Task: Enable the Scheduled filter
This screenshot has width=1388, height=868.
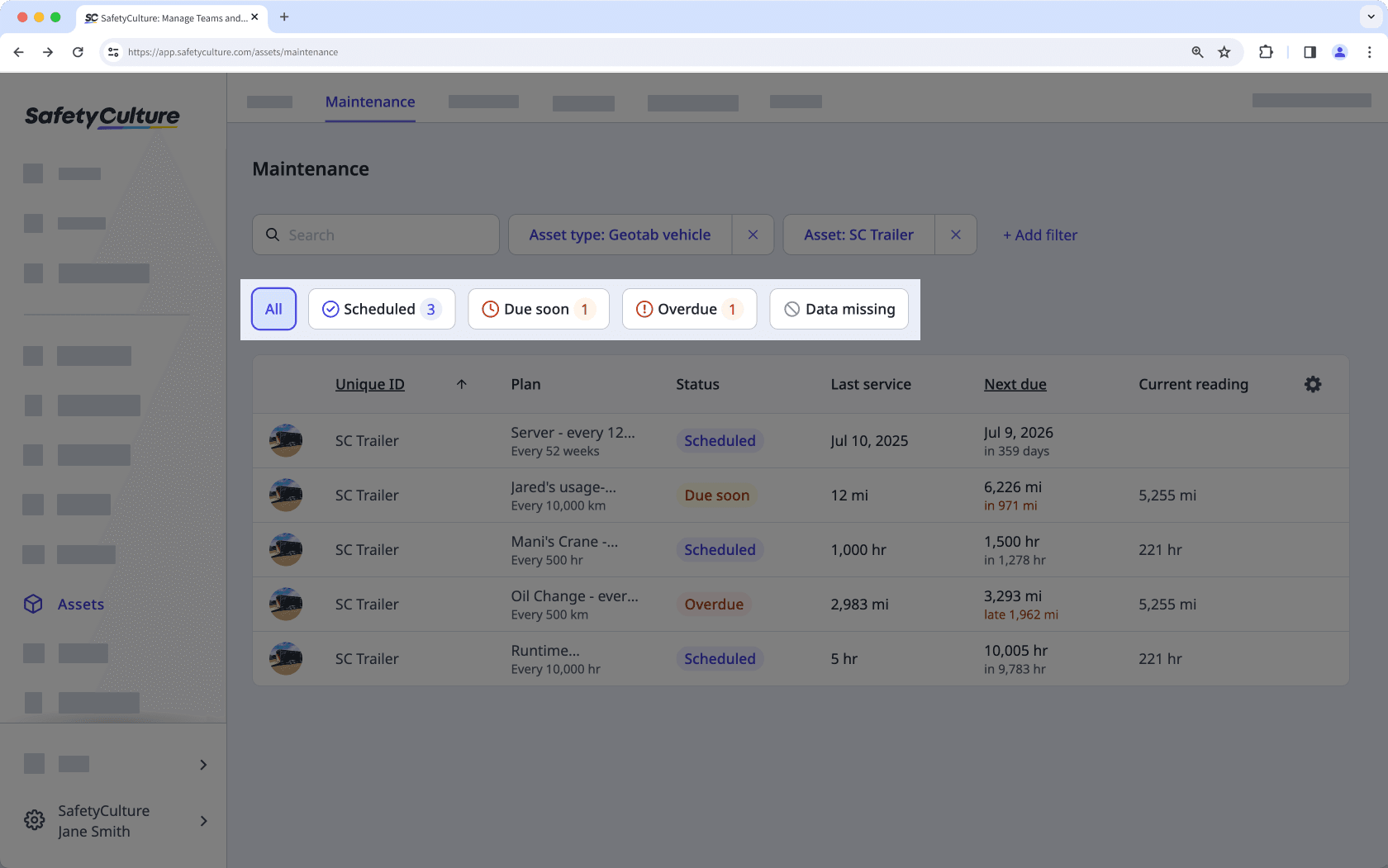Action: (381, 309)
